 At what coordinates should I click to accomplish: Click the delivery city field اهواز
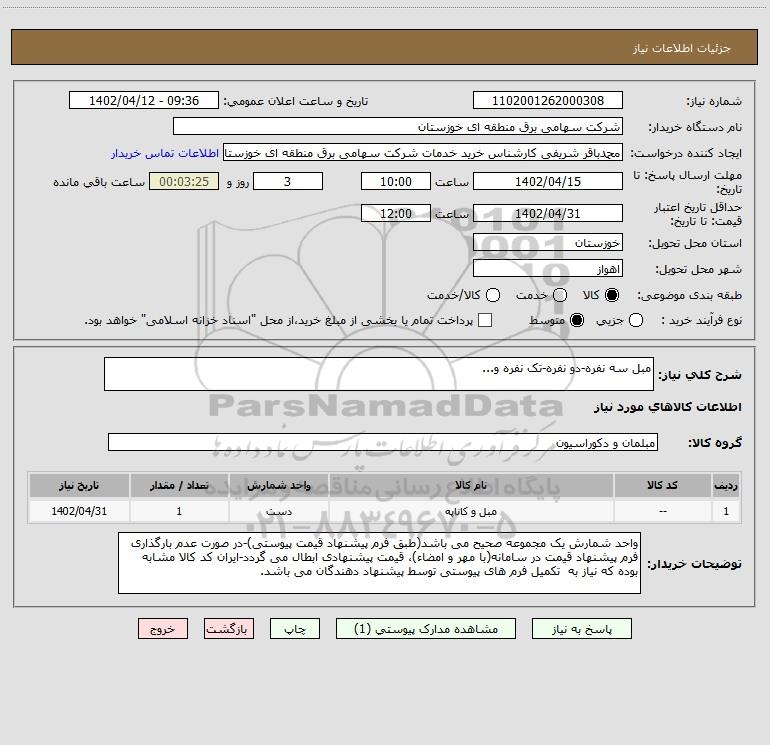coord(548,269)
